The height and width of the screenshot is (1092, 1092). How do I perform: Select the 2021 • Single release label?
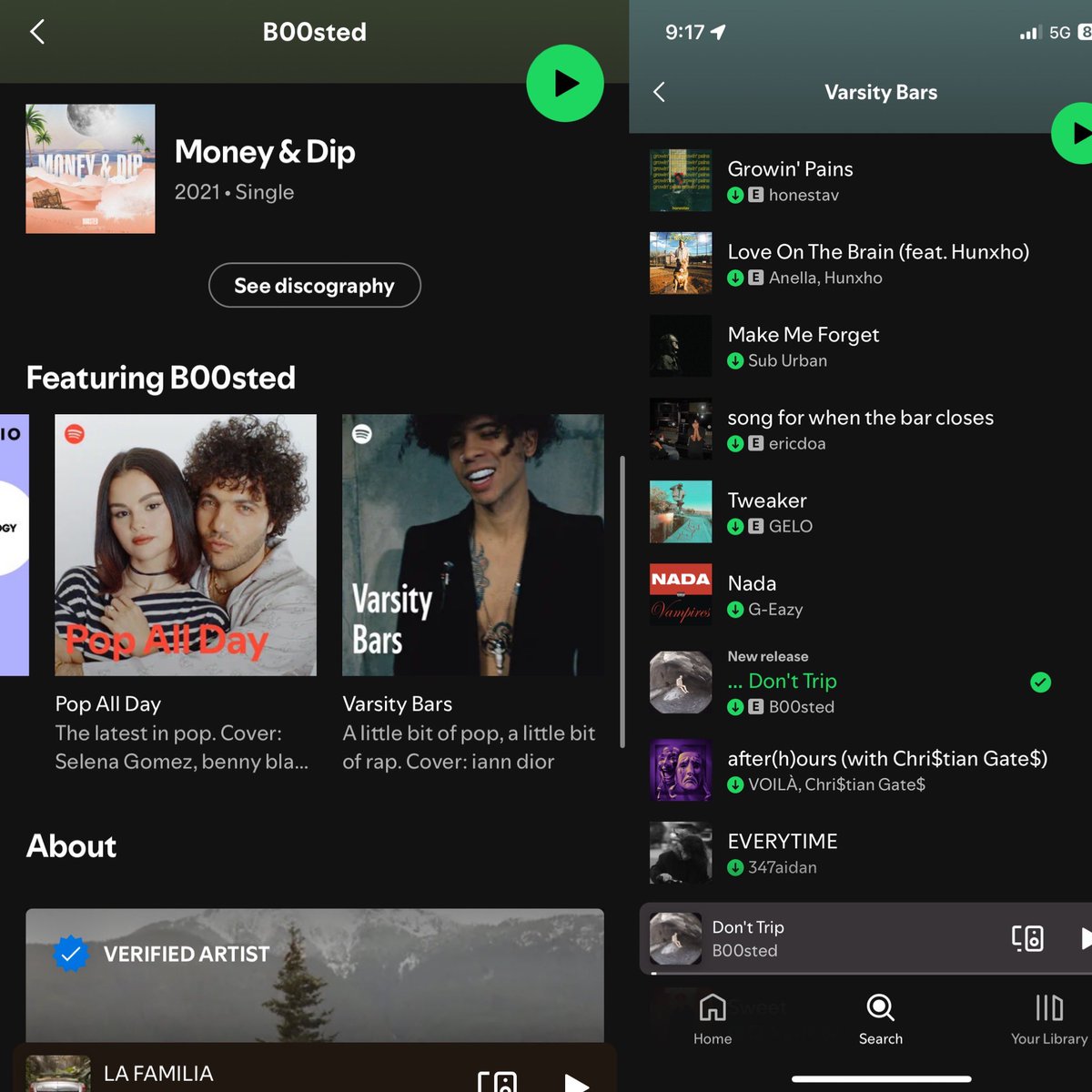(234, 192)
